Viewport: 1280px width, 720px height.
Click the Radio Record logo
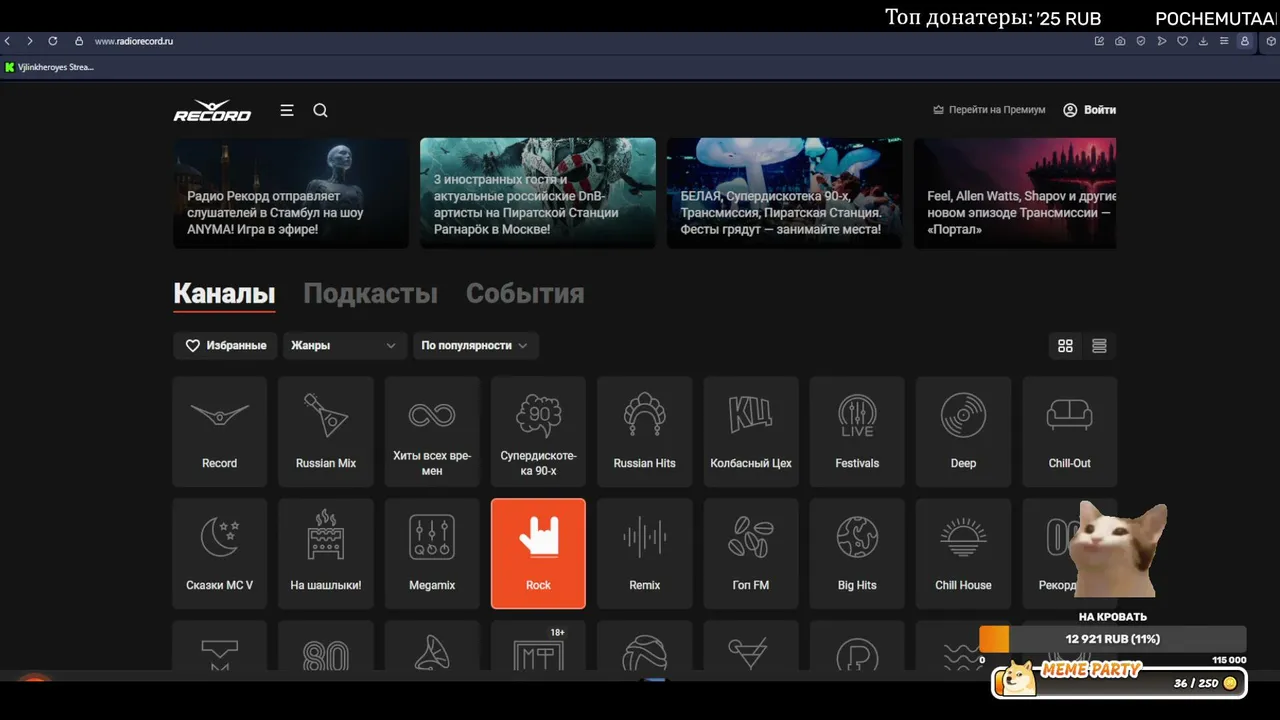(212, 110)
